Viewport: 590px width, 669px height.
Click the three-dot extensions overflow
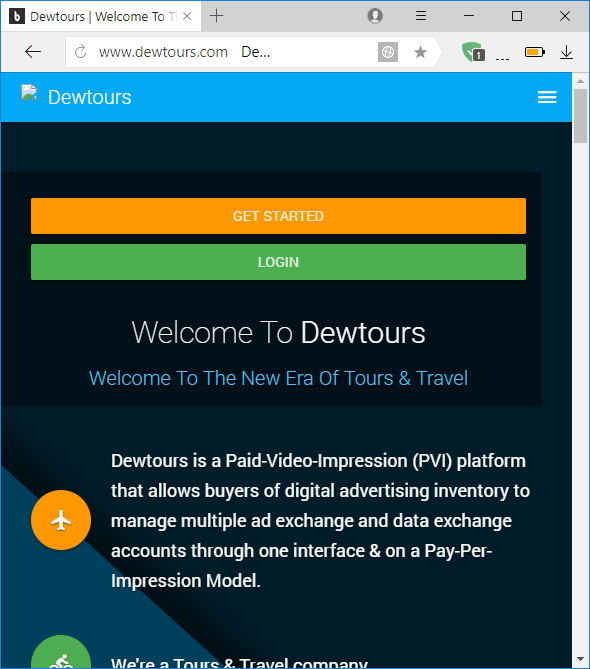[503, 59]
